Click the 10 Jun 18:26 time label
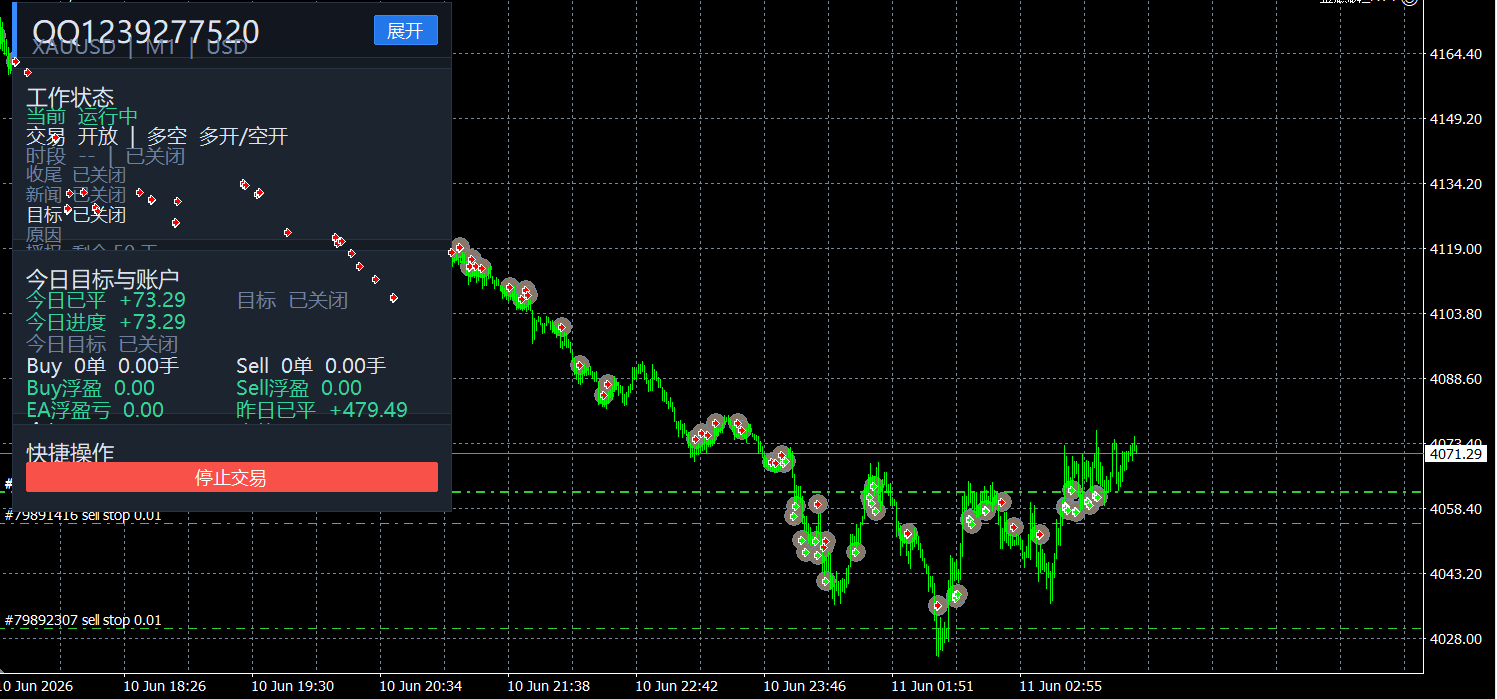 pyautogui.click(x=165, y=687)
